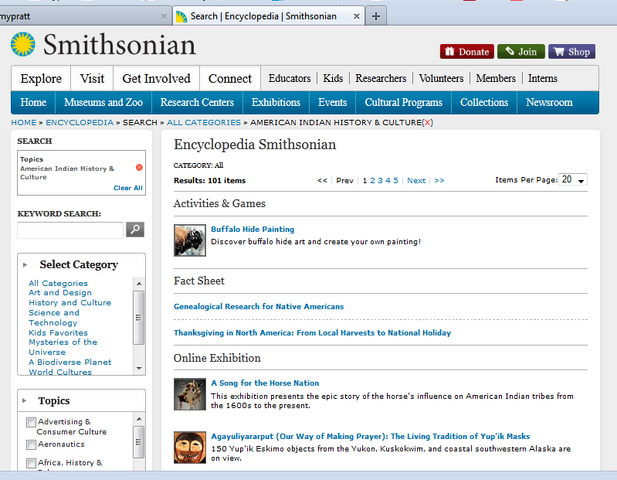Select Cultural Programs in navigation bar
617x480 pixels.
click(403, 102)
